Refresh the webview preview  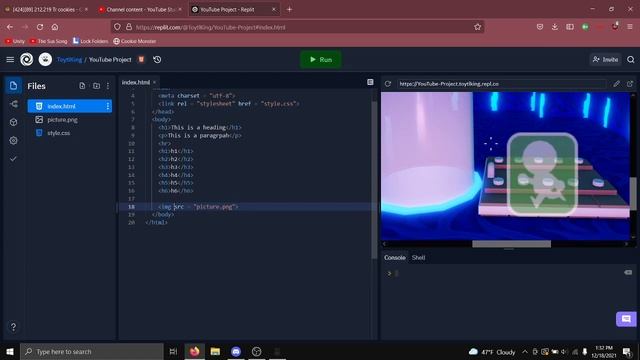click(388, 84)
